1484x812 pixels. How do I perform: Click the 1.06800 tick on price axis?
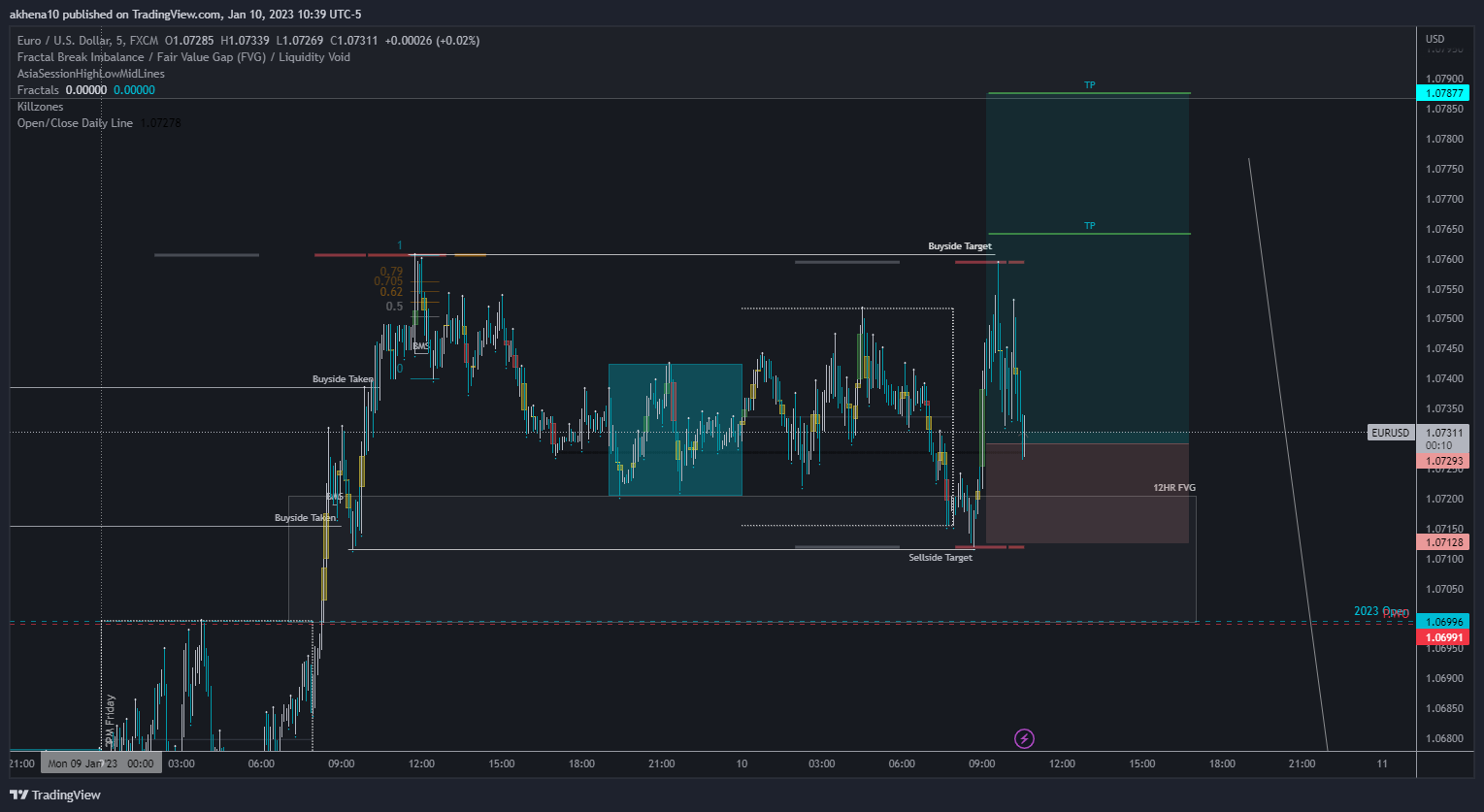point(1444,738)
